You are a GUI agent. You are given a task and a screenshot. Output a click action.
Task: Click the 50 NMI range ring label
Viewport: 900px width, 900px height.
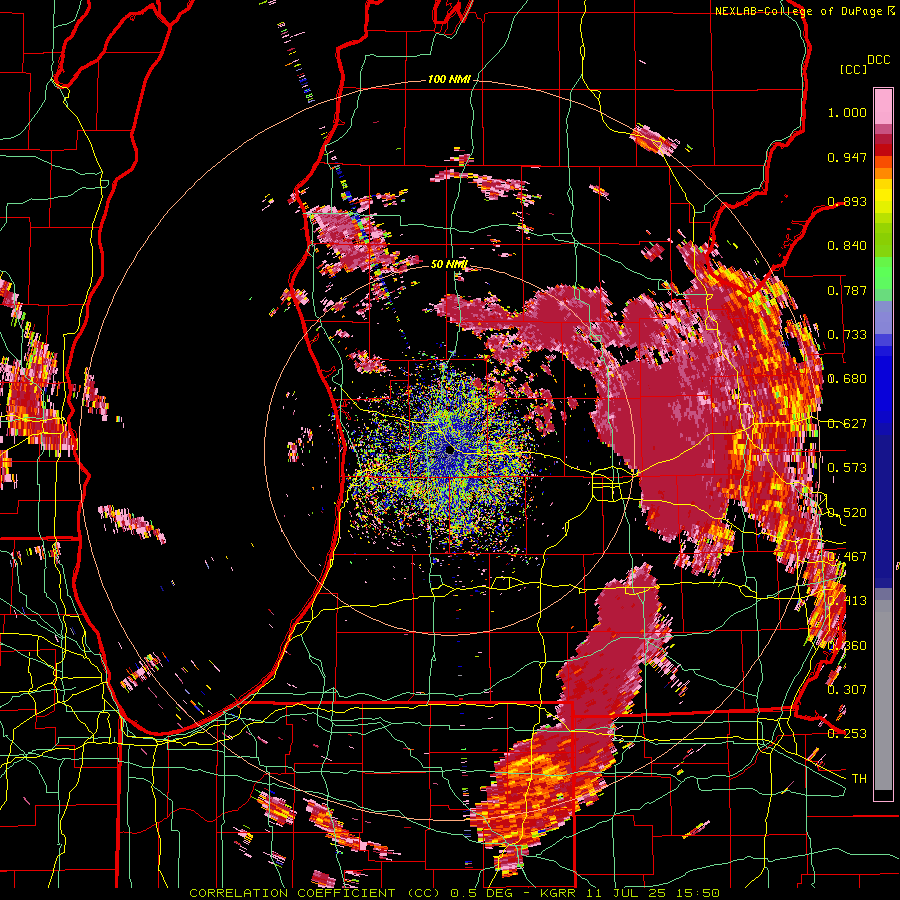[x=449, y=264]
